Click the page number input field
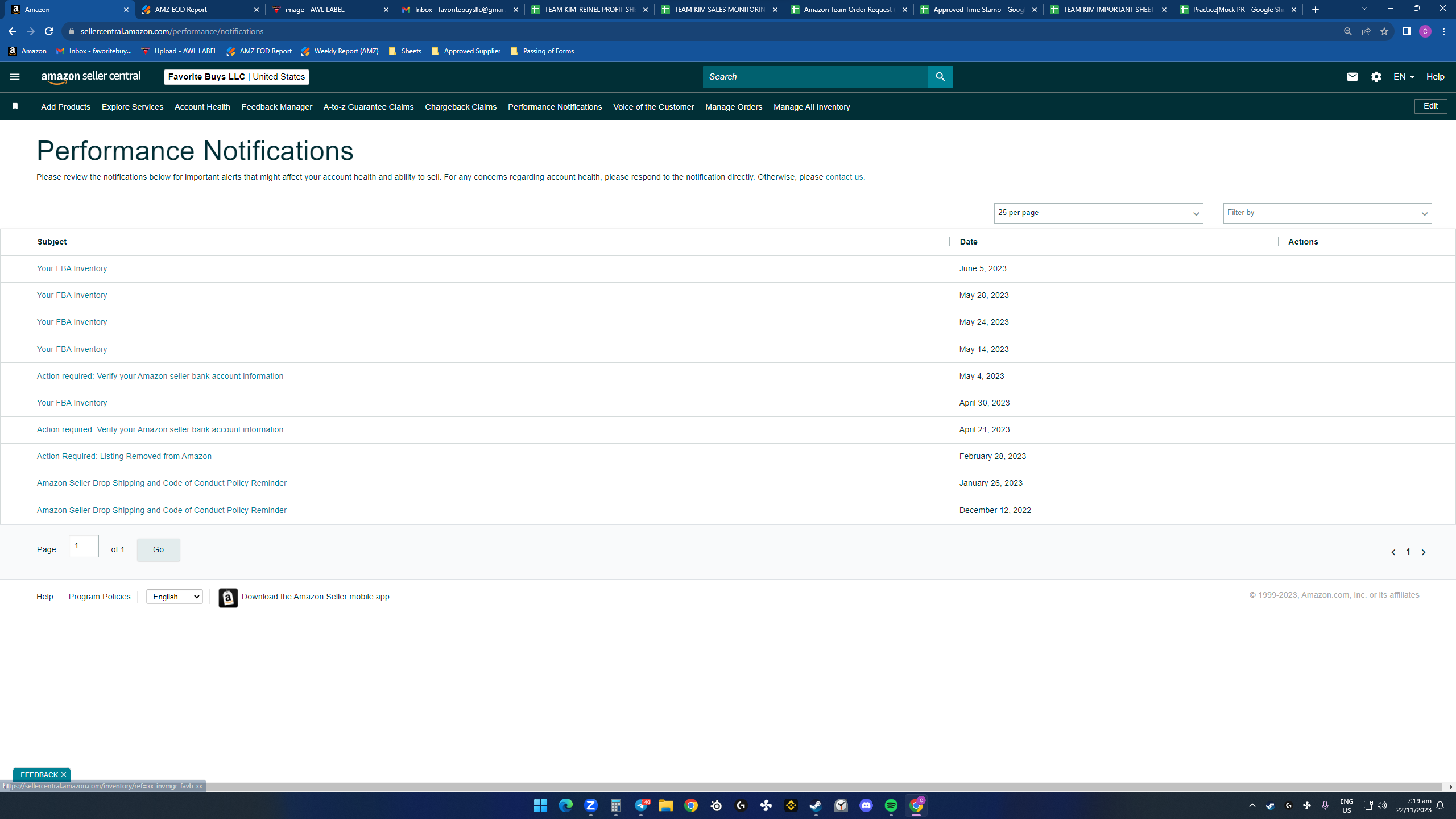 coord(84,546)
